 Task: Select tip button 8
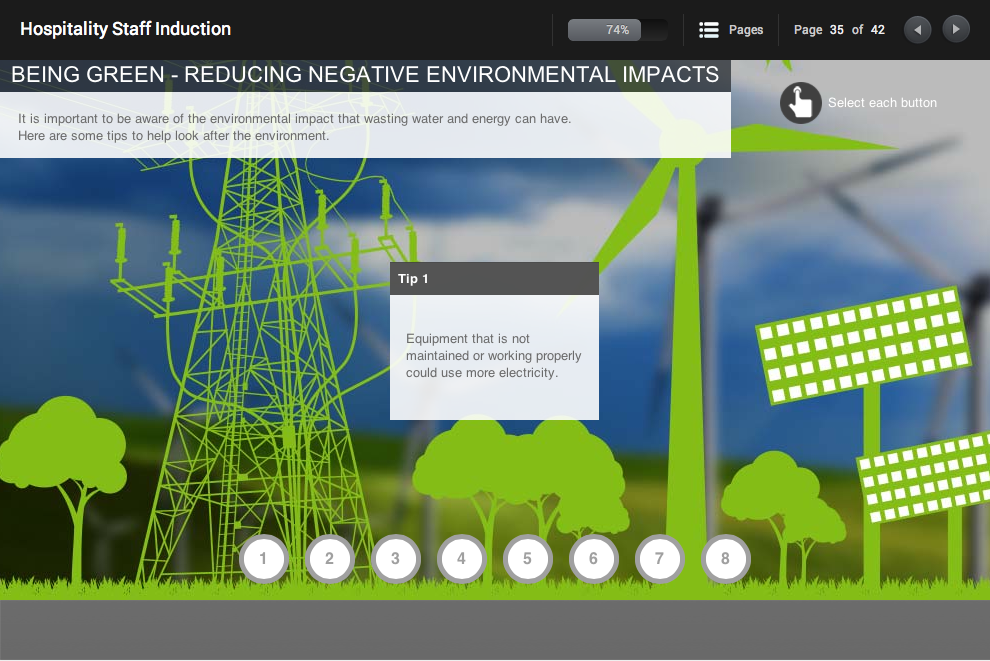(725, 559)
